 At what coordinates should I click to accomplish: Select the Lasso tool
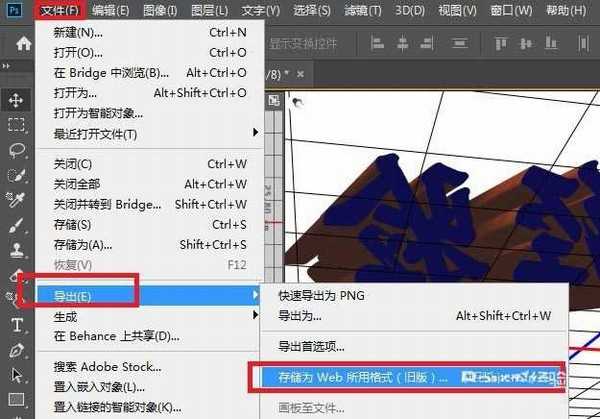click(17, 150)
